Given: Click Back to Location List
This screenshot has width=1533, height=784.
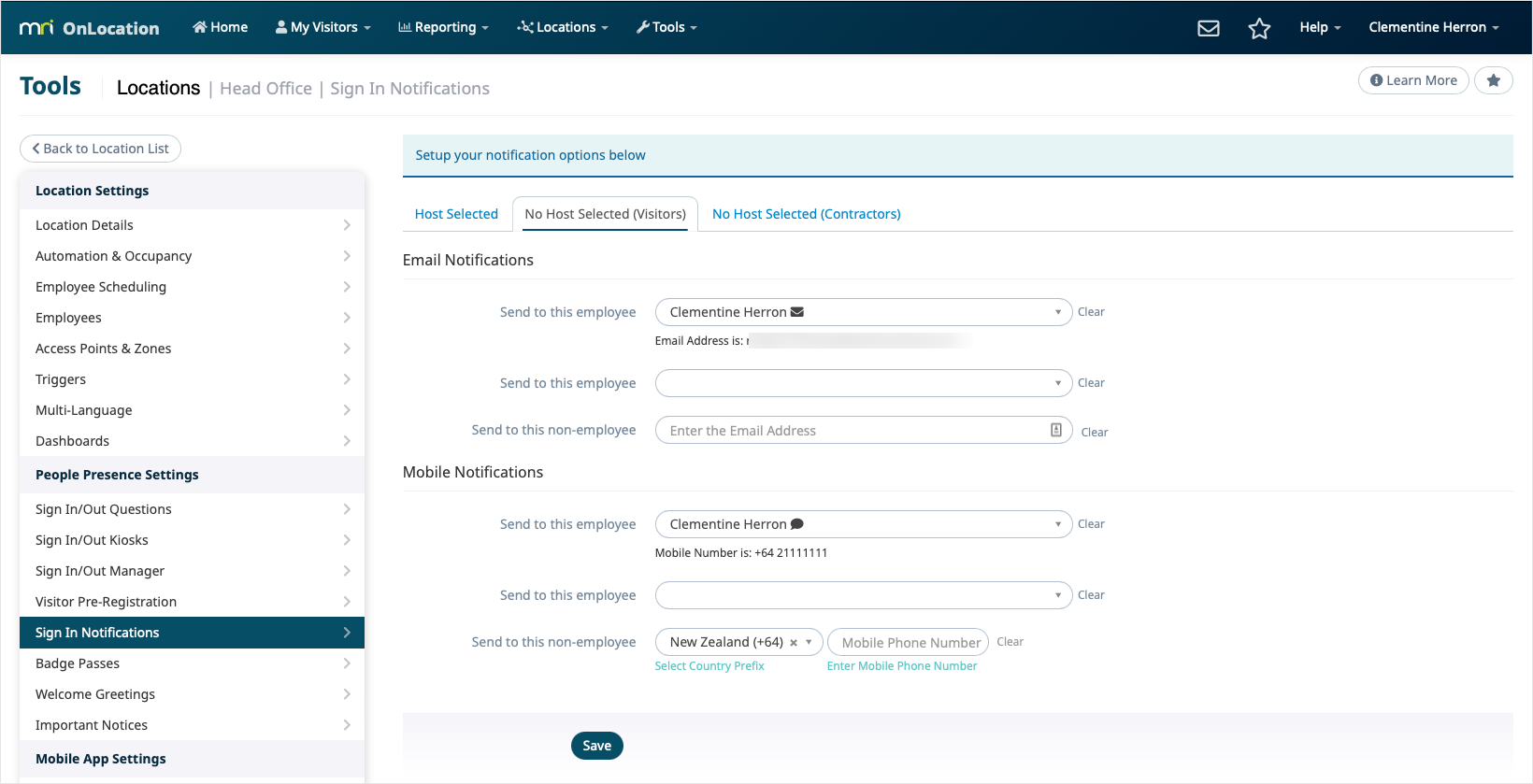Looking at the screenshot, I should [100, 149].
